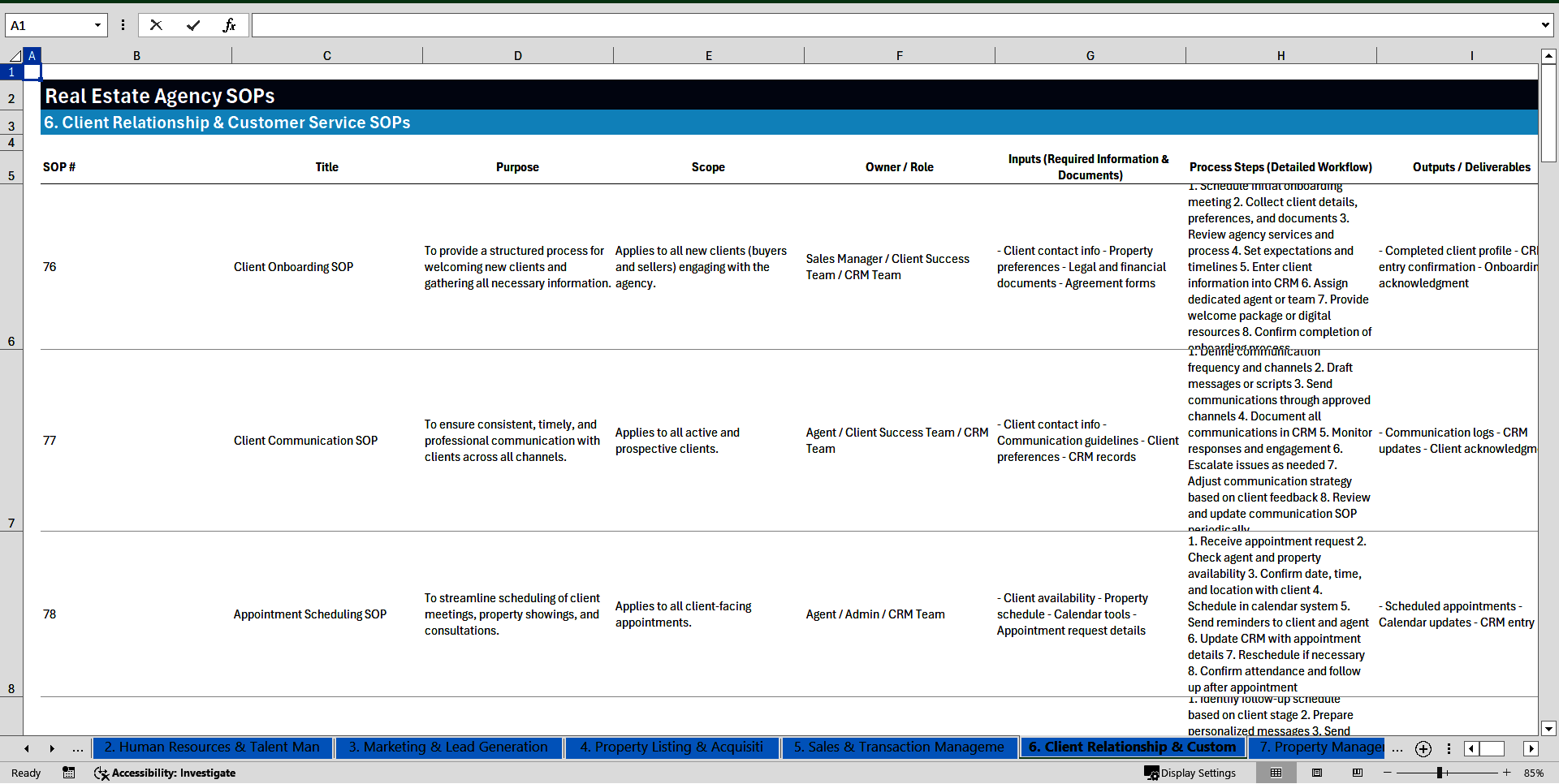Switch to Page Layout view
Screen dimensions: 1559x784
pyautogui.click(x=1317, y=773)
